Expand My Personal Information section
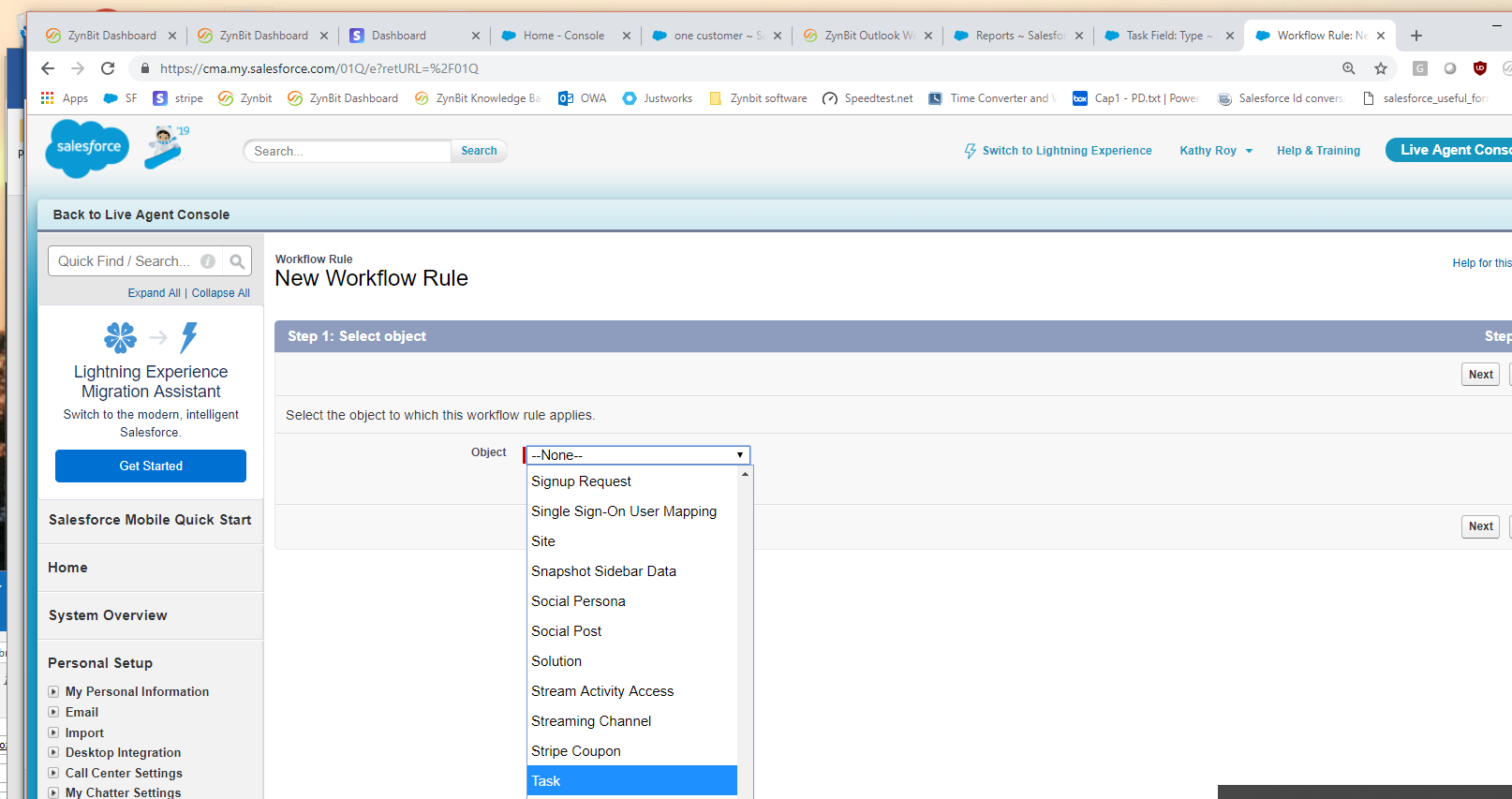This screenshot has width=1512, height=799. [53, 691]
